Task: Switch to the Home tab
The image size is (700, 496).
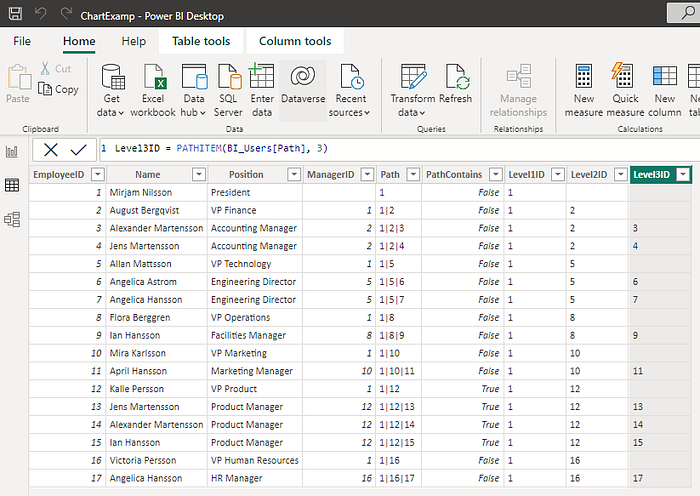Action: [79, 41]
